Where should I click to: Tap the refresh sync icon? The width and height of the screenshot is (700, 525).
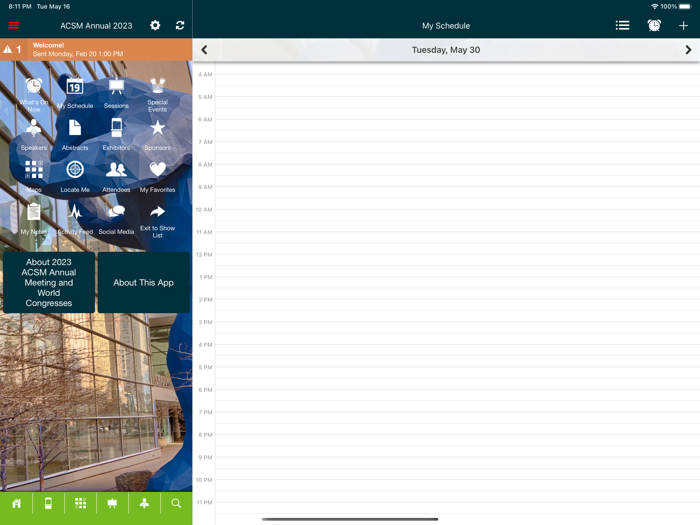pyautogui.click(x=180, y=25)
